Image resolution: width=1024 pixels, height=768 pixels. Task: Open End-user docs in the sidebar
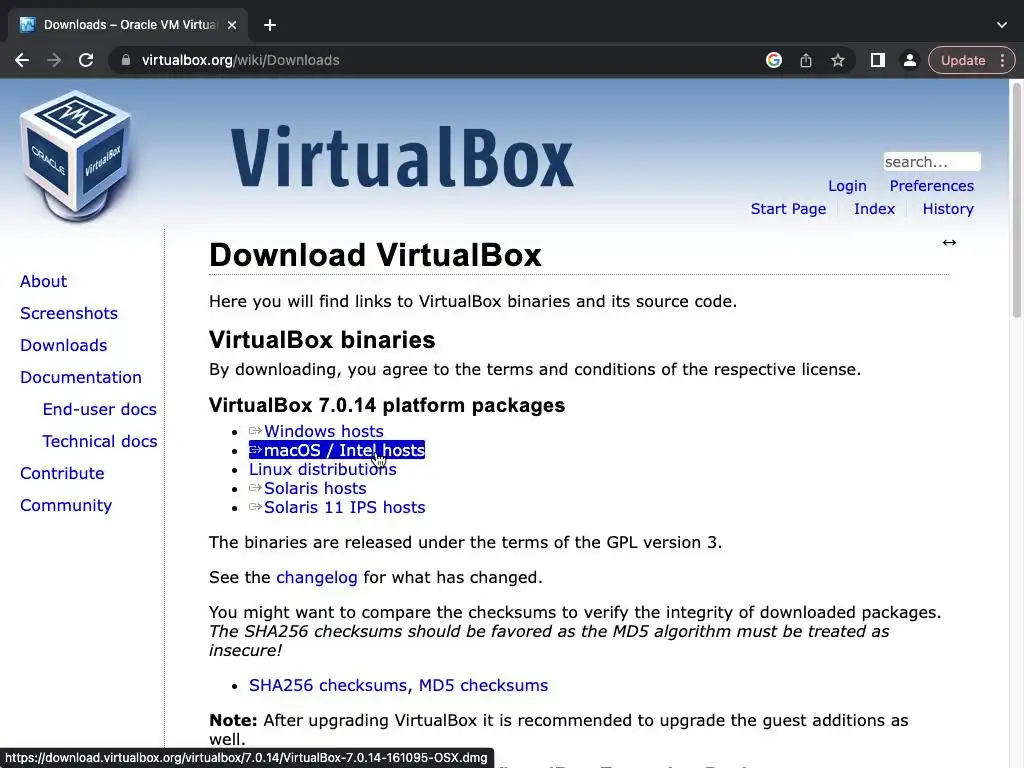(x=99, y=409)
